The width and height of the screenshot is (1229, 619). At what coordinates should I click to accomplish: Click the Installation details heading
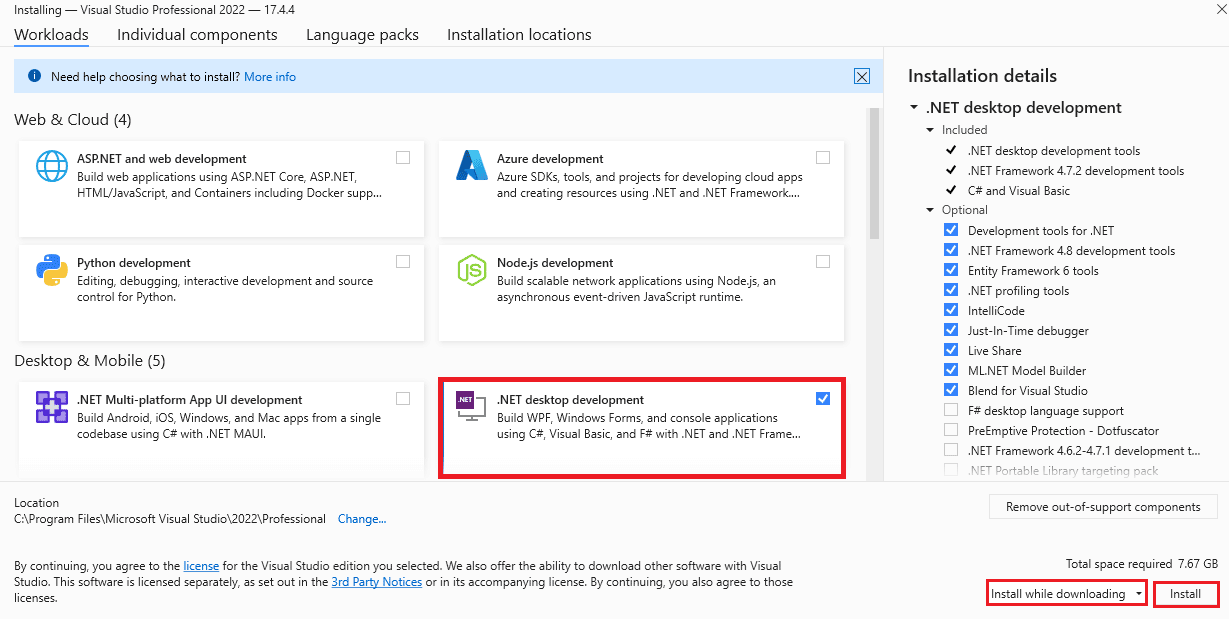982,76
